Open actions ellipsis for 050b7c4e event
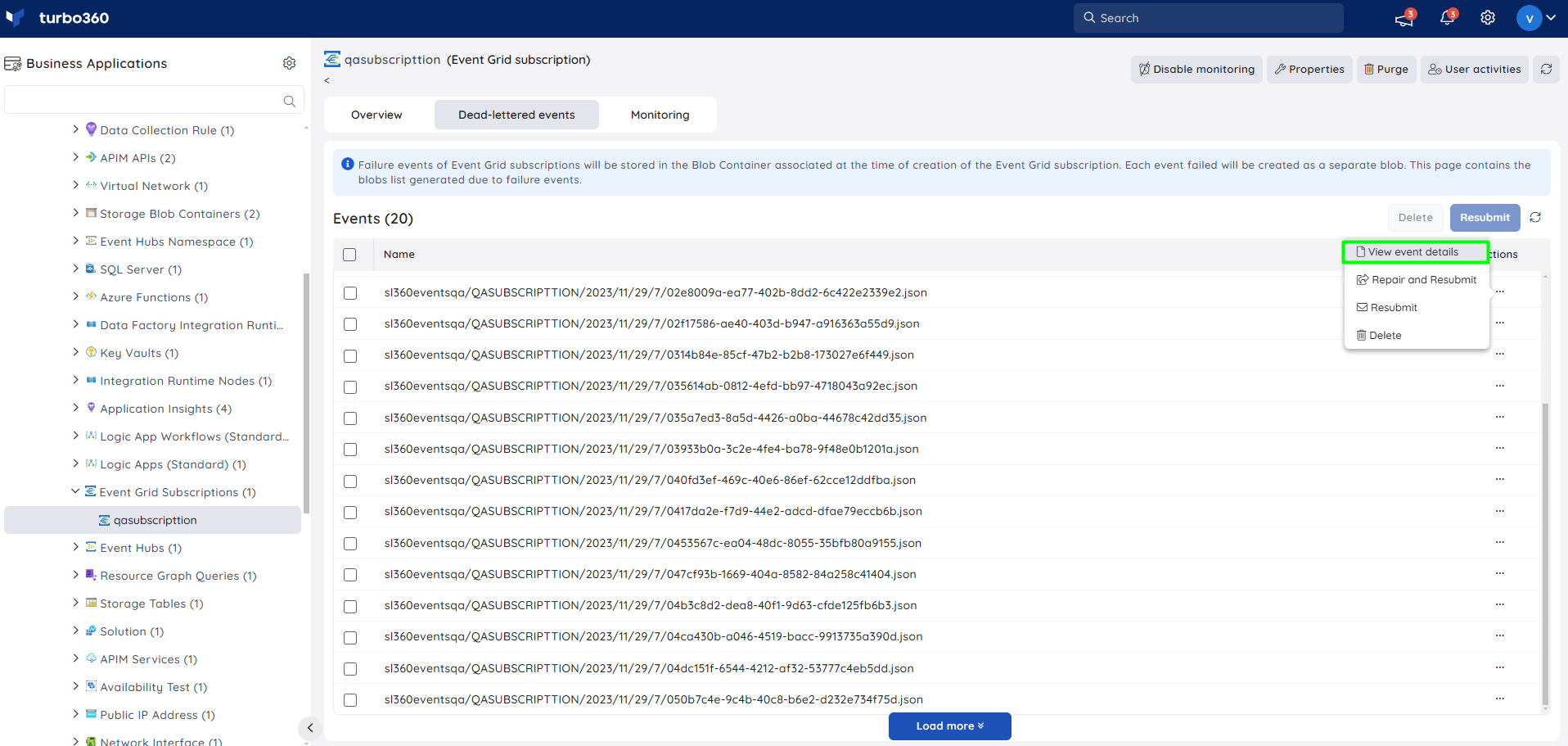The height and width of the screenshot is (746, 1568). point(1500,699)
